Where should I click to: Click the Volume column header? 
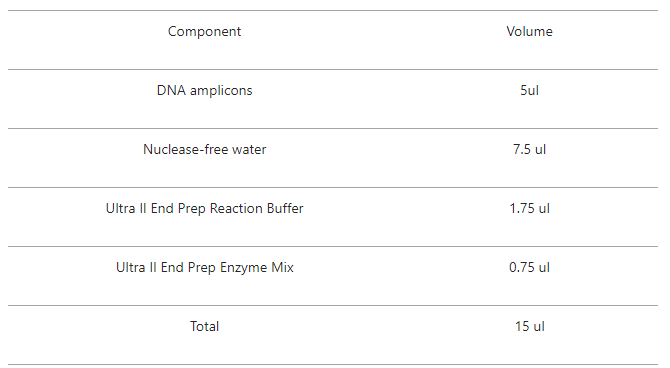529,31
